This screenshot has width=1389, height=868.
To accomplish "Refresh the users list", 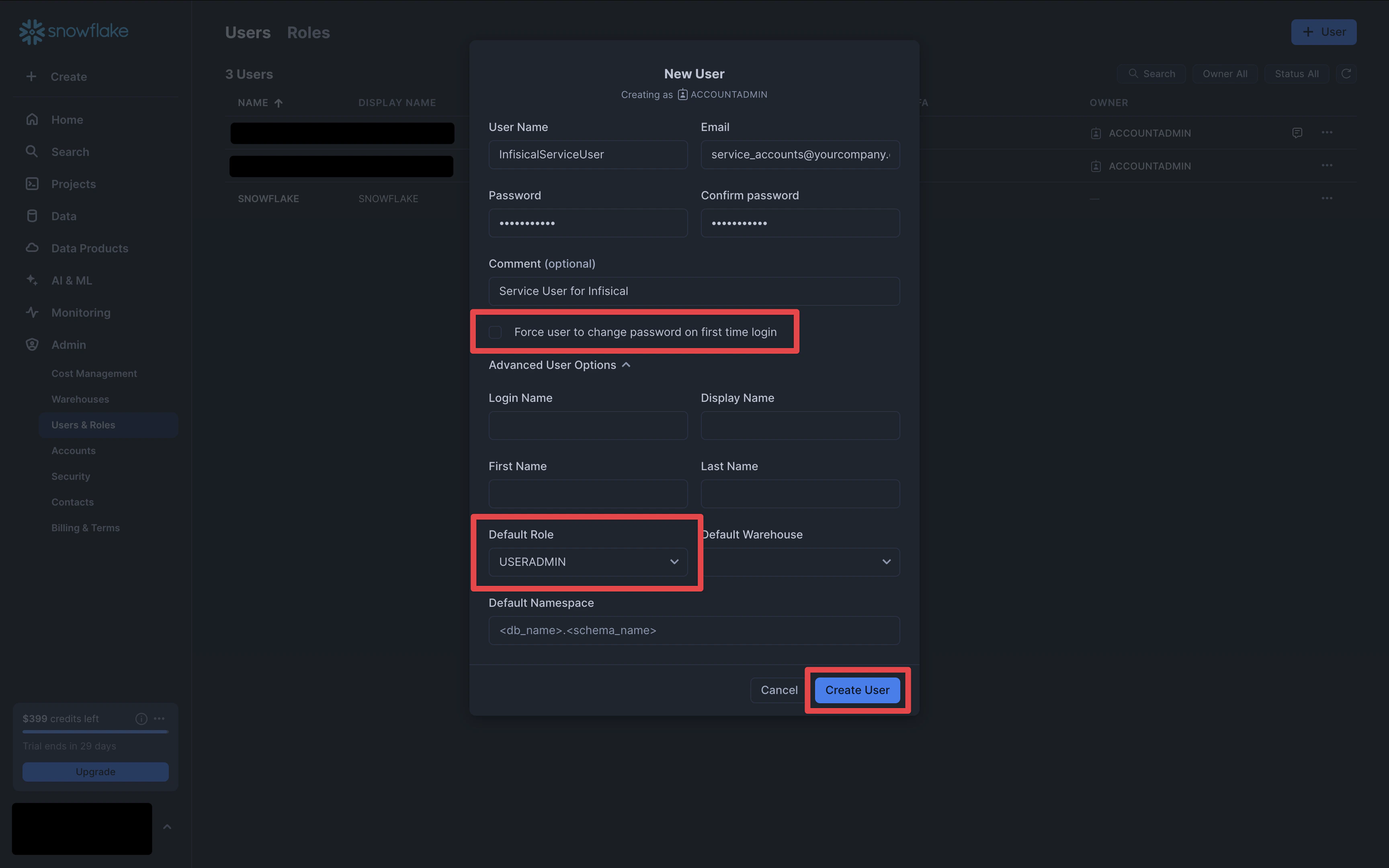I will (1346, 74).
